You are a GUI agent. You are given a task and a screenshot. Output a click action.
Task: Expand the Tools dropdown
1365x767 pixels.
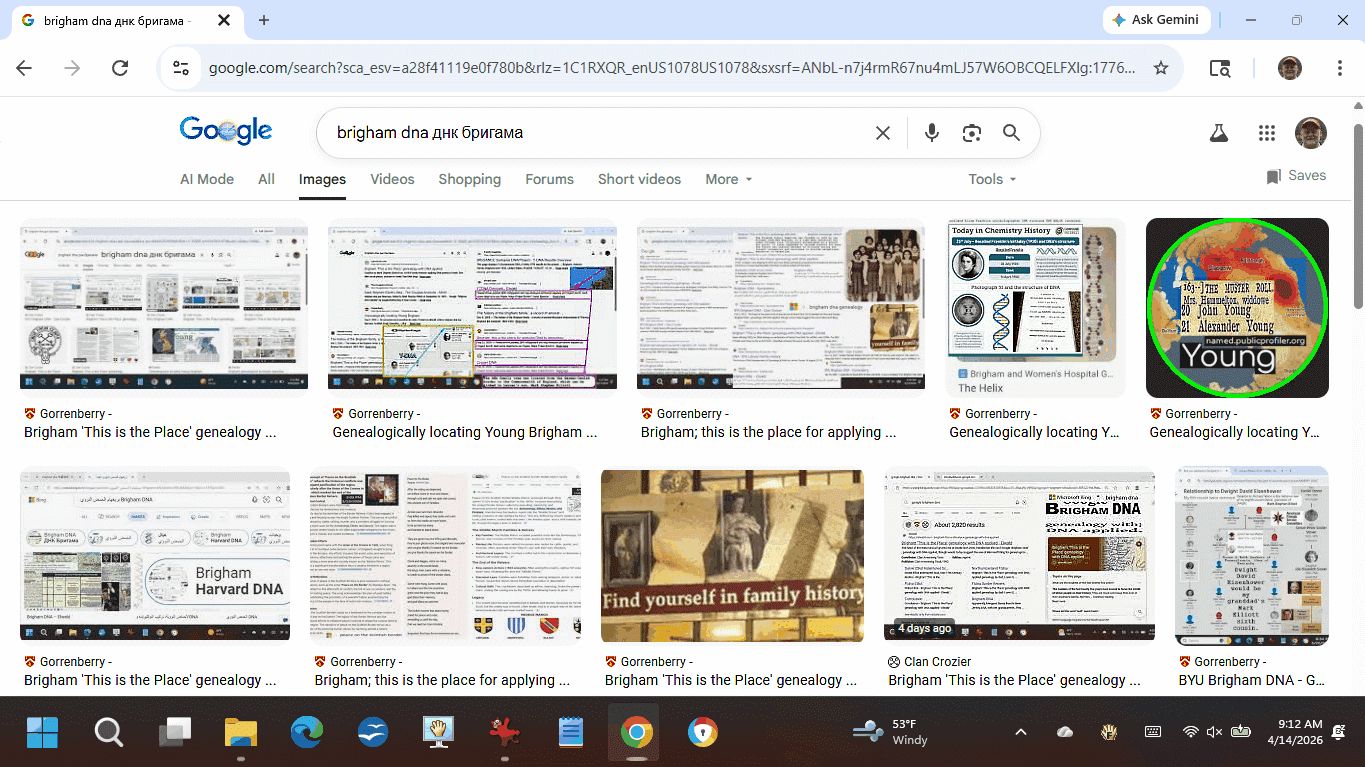991,179
